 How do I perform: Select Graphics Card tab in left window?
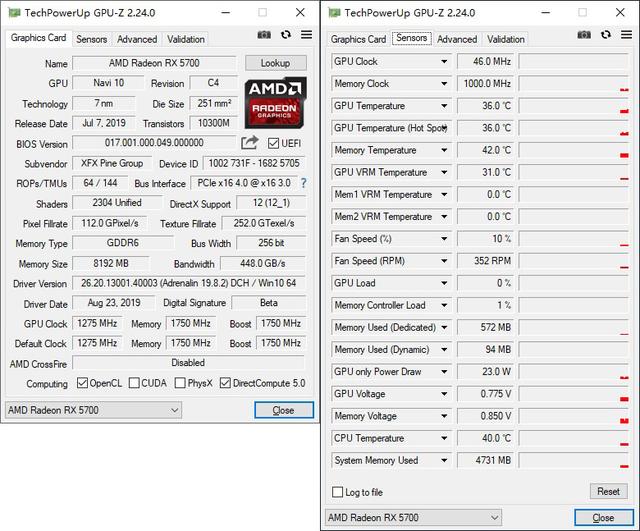coord(38,38)
